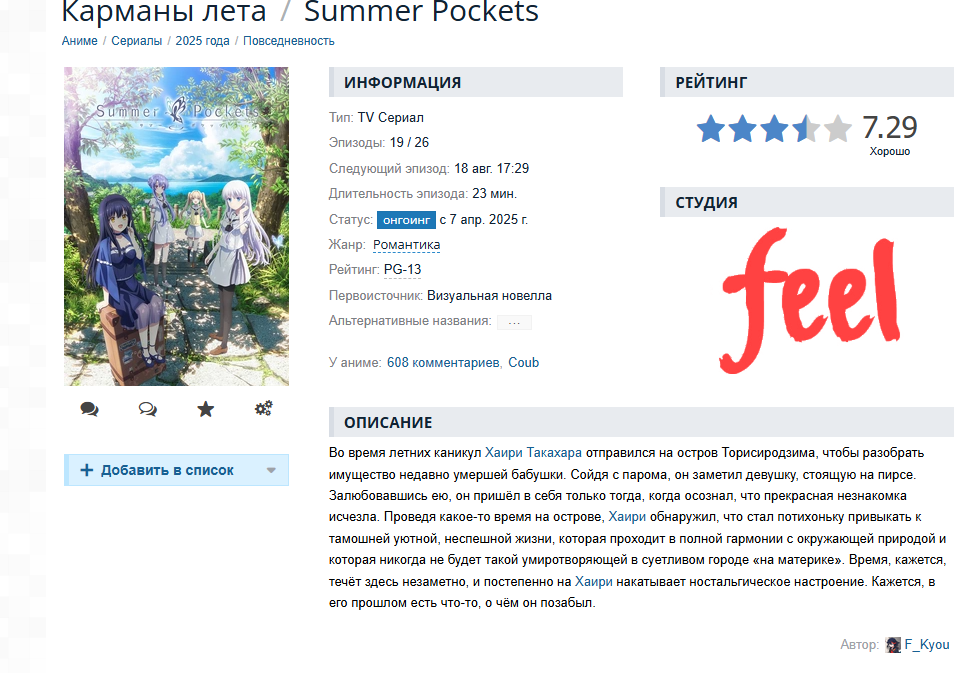Open the Добавить в список dropdown arrow
Image resolution: width=961 pixels, height=673 pixels.
tap(271, 471)
